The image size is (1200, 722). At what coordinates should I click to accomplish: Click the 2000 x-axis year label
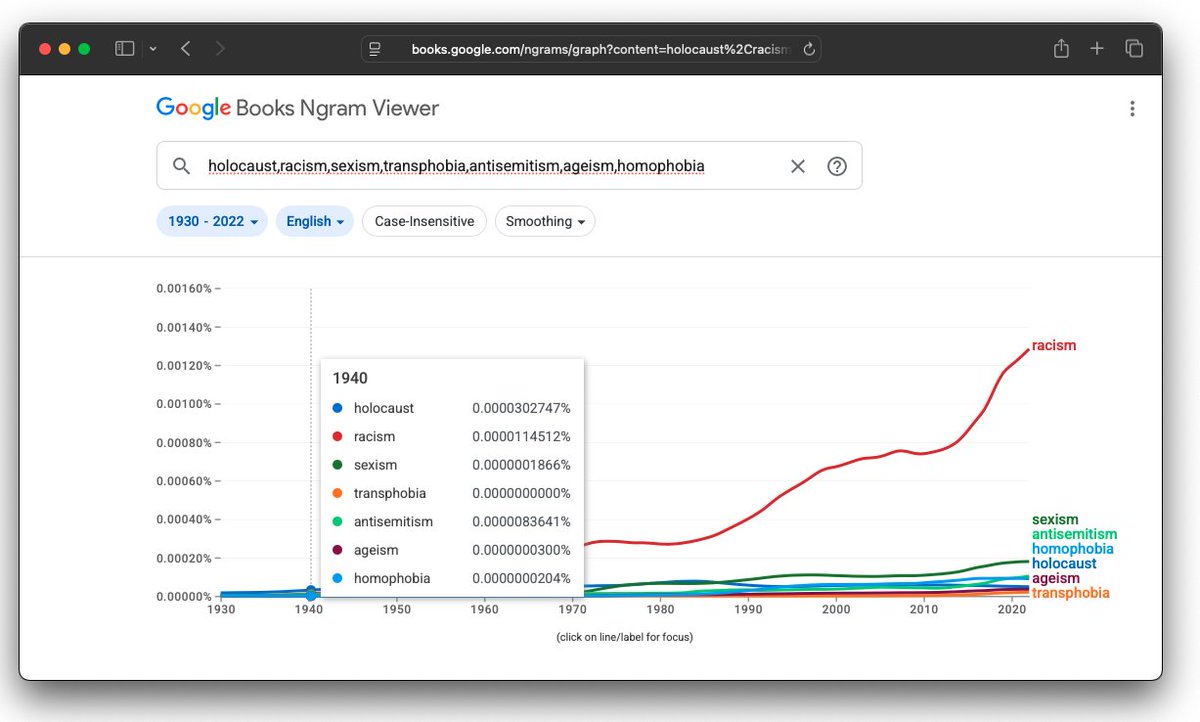[x=836, y=609]
